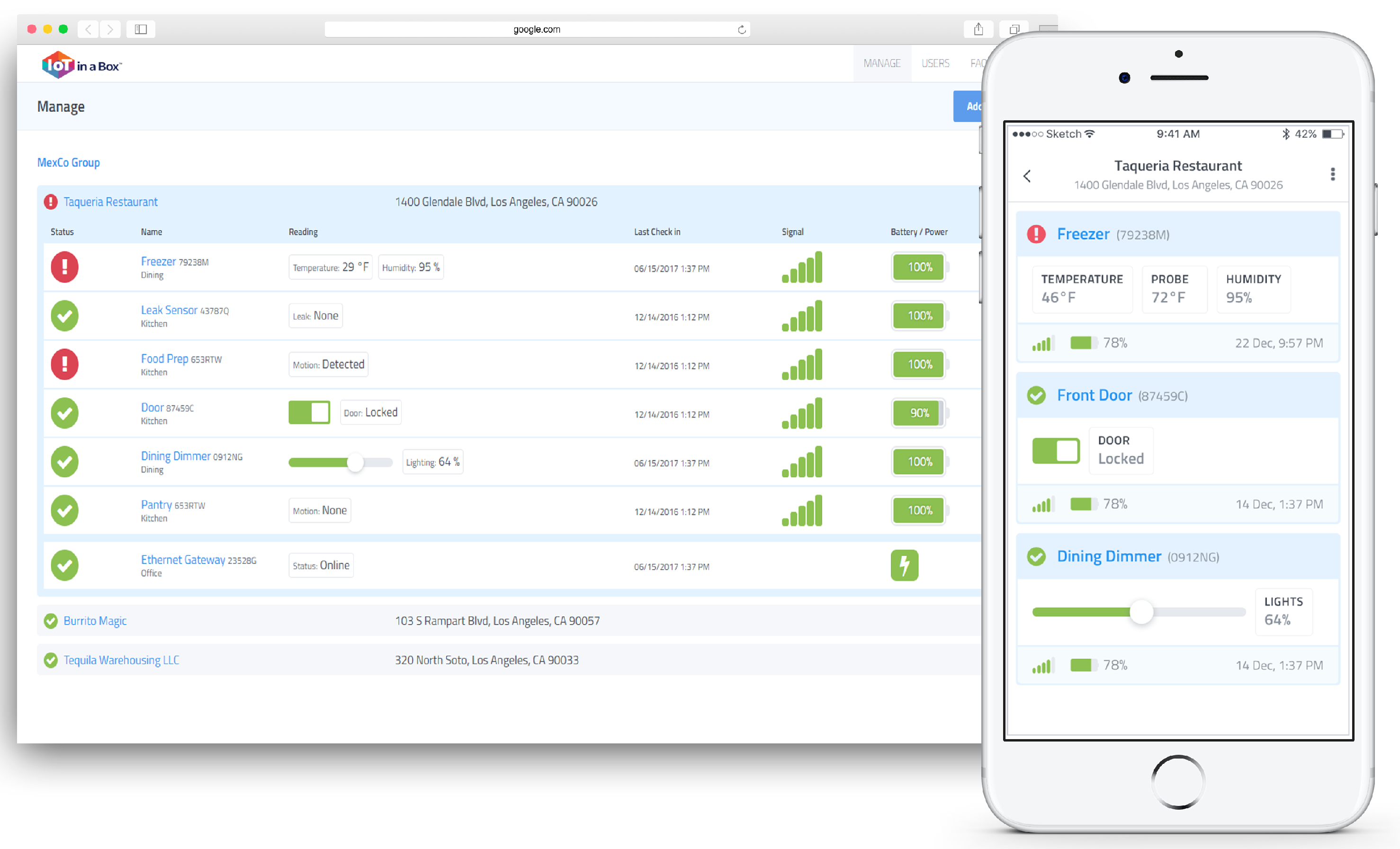Viewport: 1400px width, 849px height.
Task: Click the Leak Sensor green check icon
Action: [64, 316]
